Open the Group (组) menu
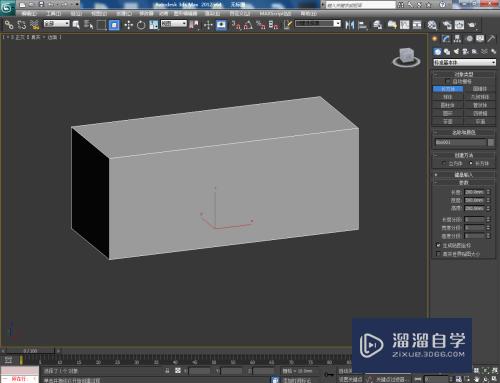Viewport: 500px width, 383px height. 76,13
